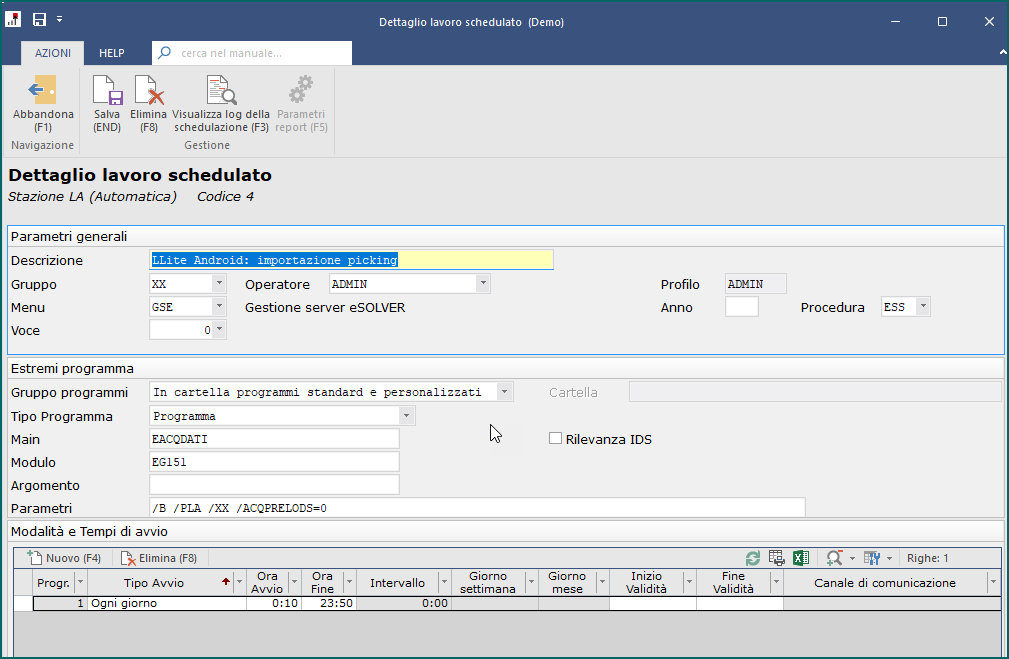Expand the Procedura ESS dropdown
This screenshot has width=1009, height=659.
click(x=923, y=307)
